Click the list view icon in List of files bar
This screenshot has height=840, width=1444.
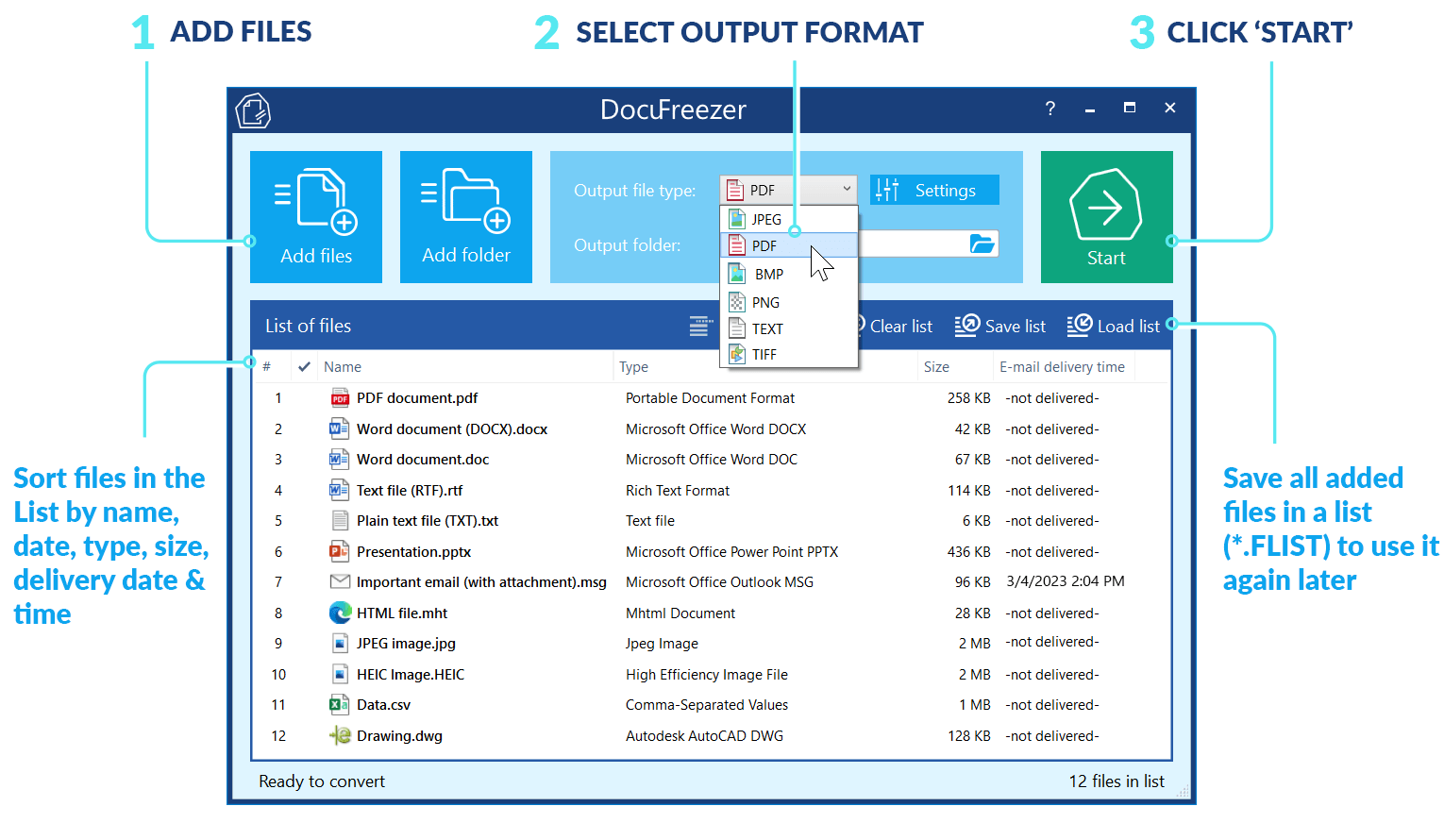tap(700, 327)
